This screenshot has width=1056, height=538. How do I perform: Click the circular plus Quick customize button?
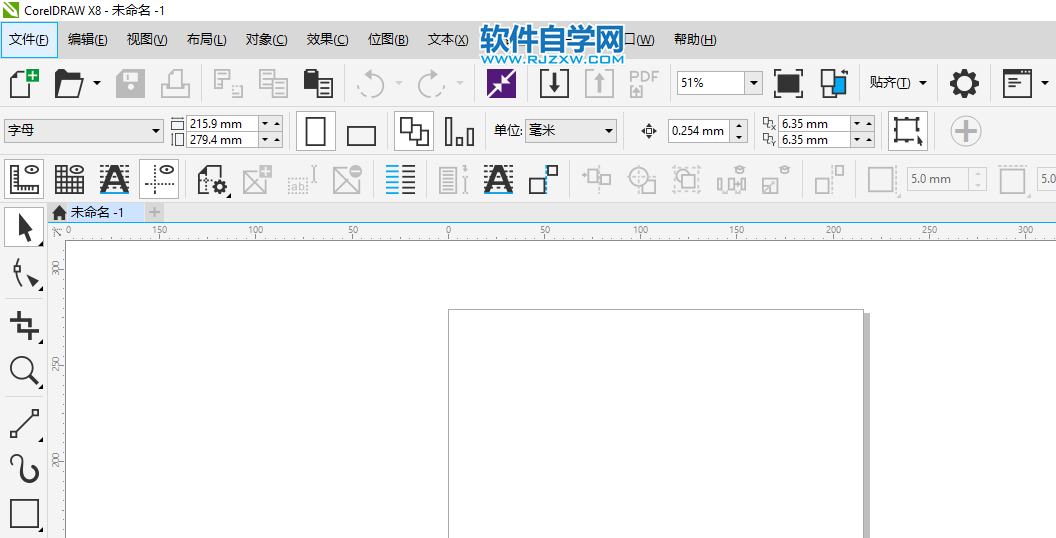[966, 131]
